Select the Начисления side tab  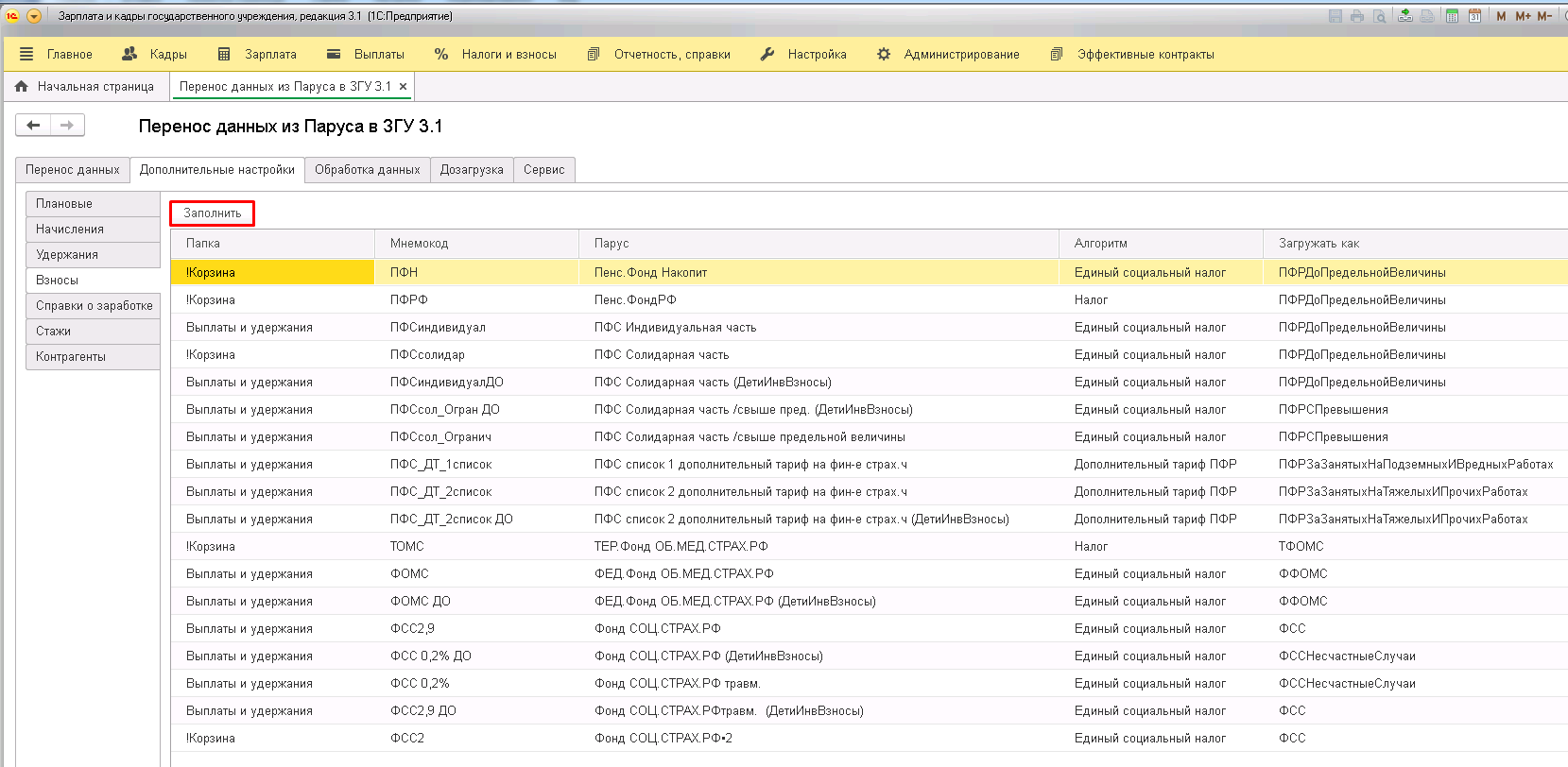click(x=70, y=230)
